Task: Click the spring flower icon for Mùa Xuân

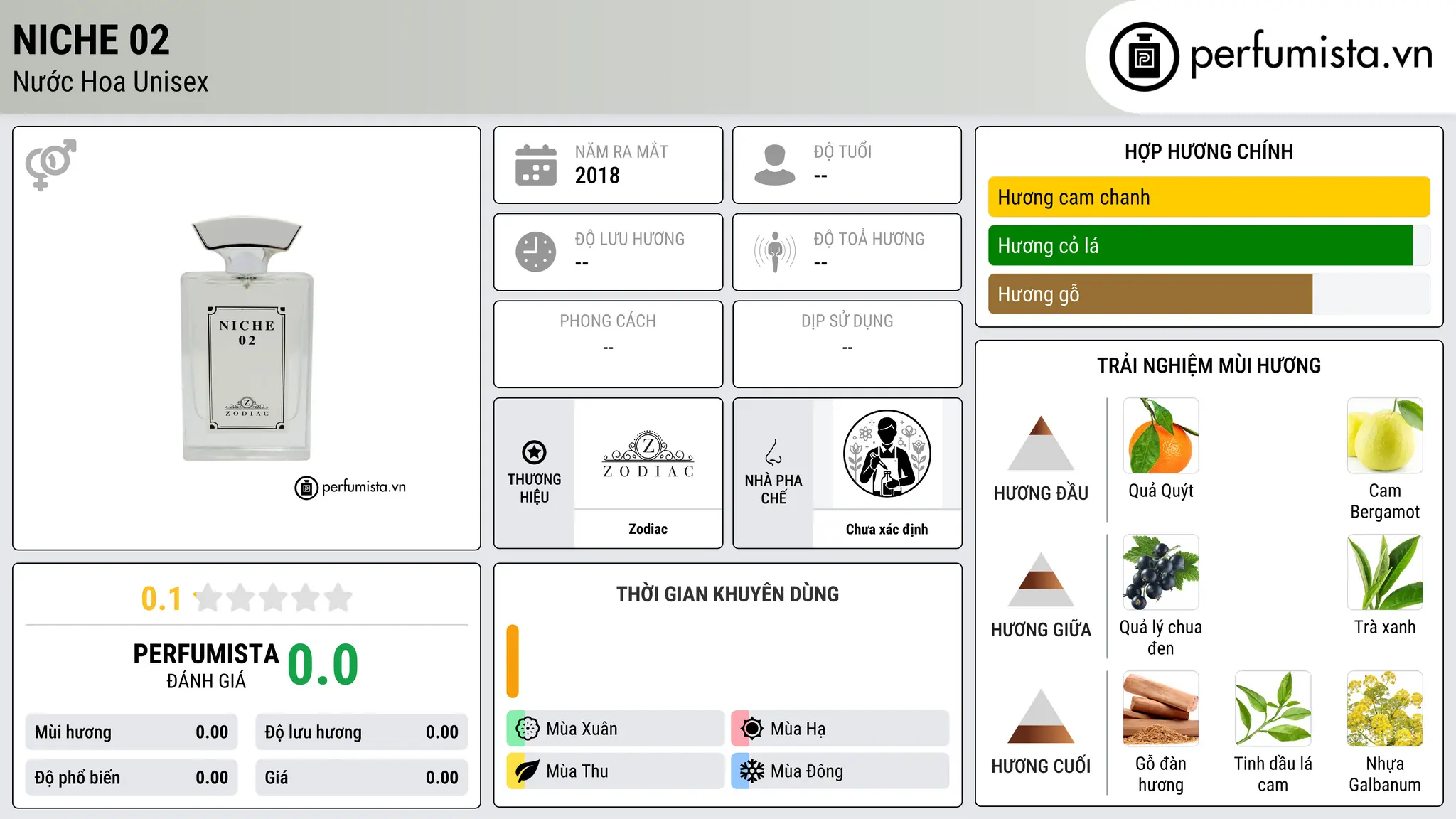Action: [527, 729]
